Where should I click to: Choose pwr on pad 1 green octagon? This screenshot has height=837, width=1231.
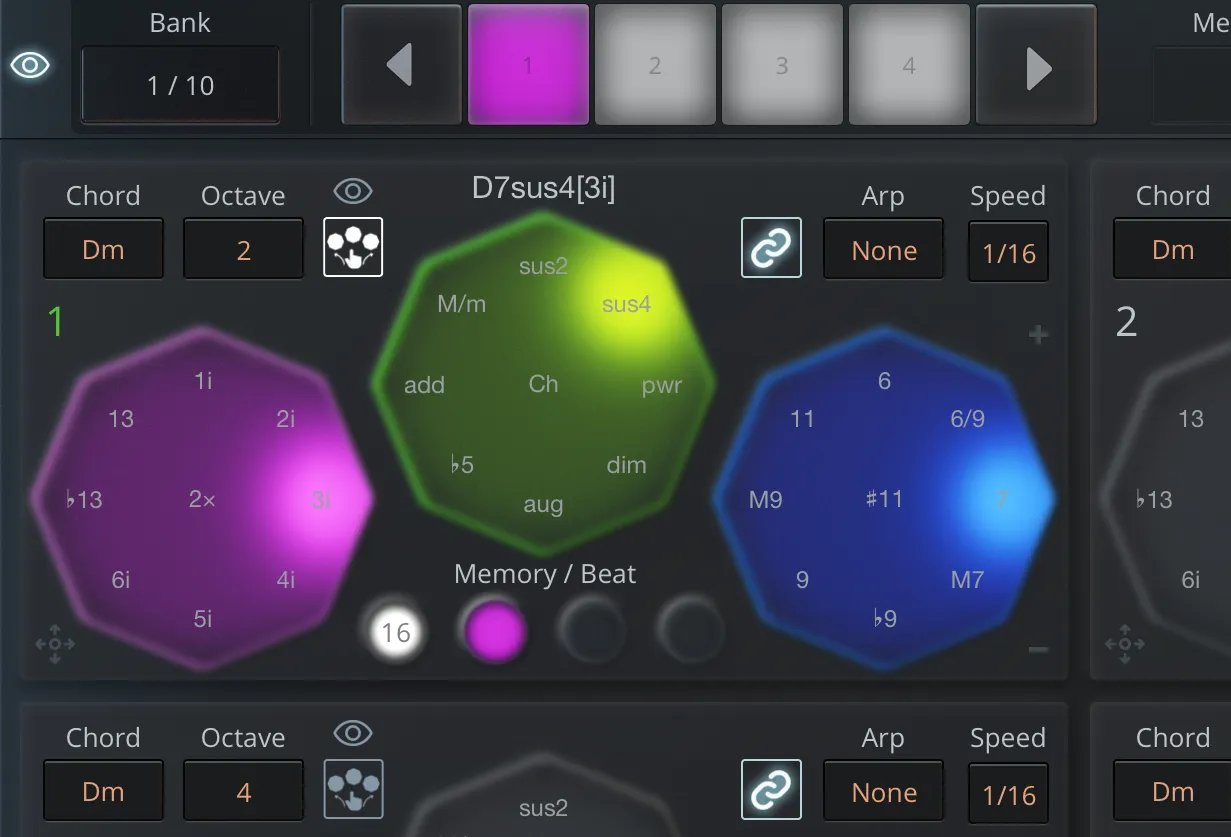(x=662, y=385)
